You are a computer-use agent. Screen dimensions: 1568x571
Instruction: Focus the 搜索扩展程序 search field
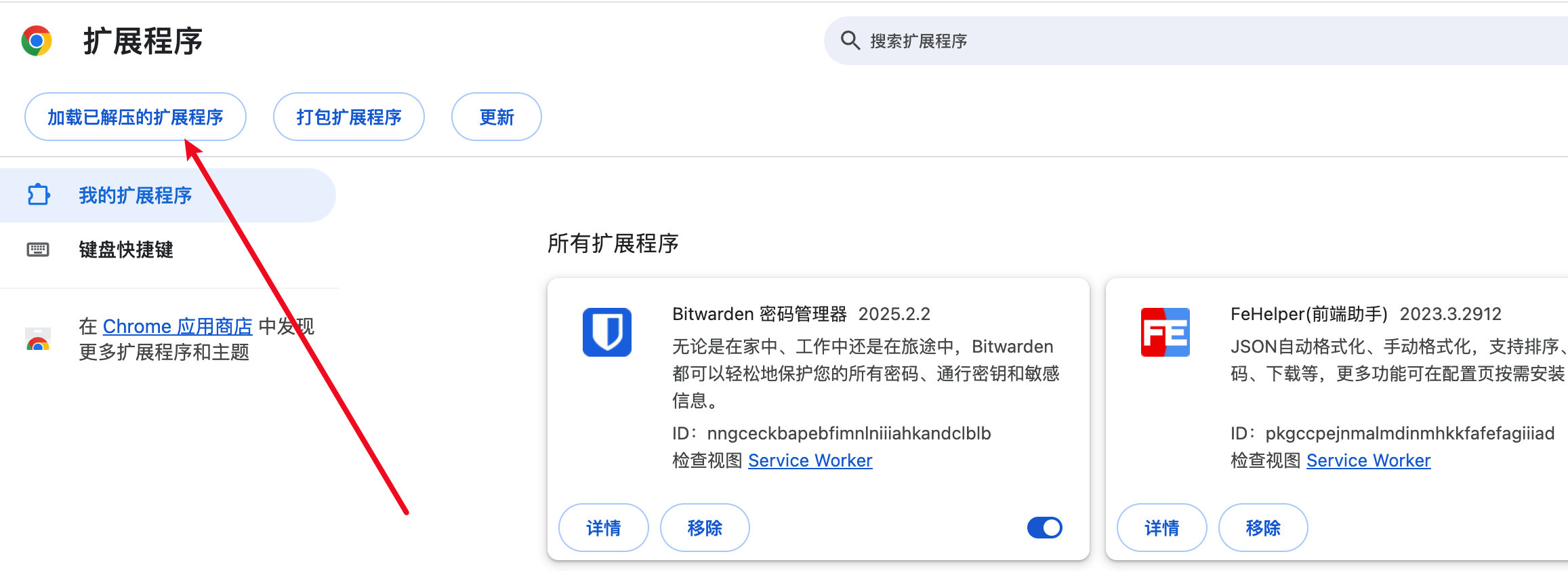1152,41
